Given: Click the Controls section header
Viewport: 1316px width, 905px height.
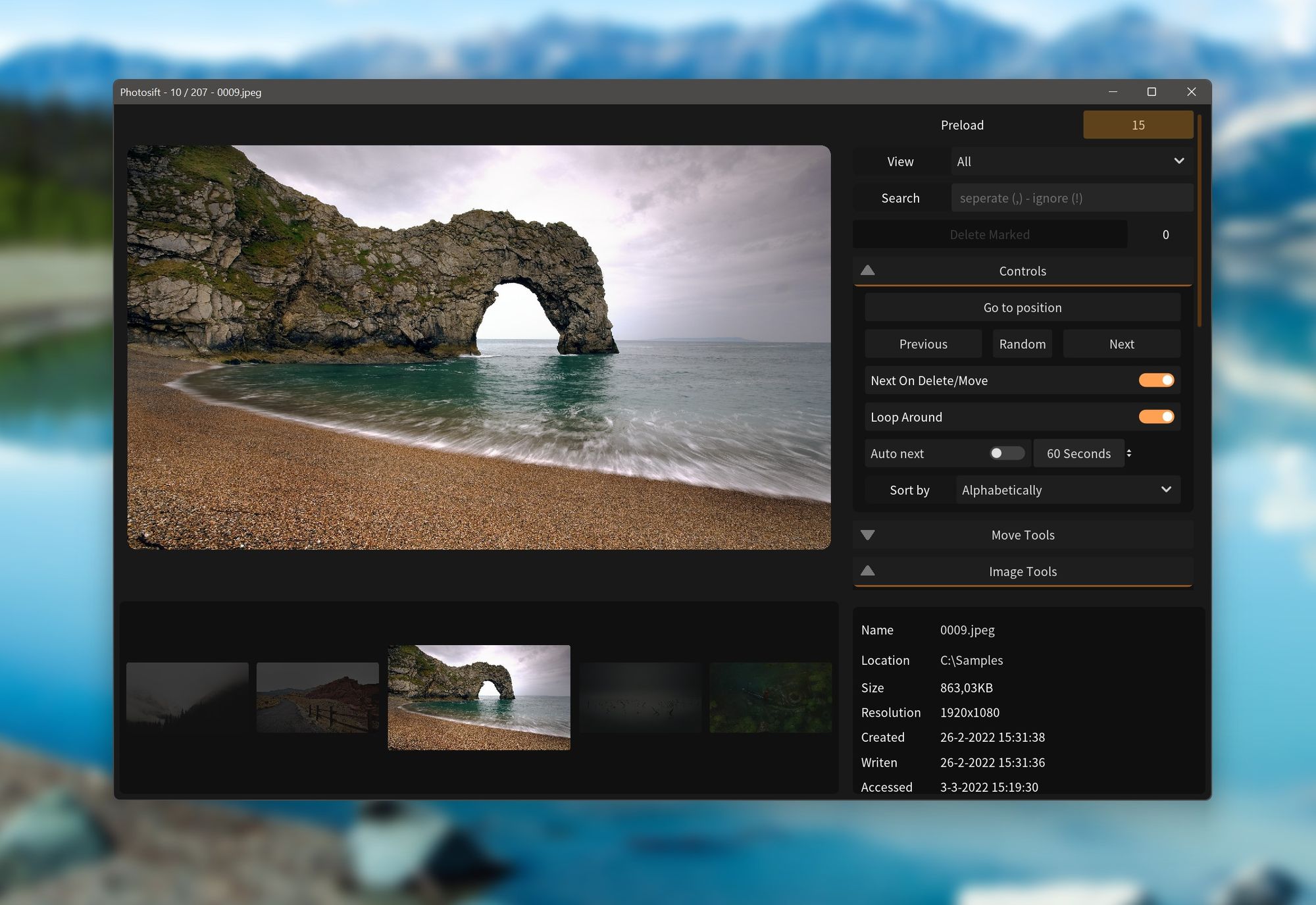Looking at the screenshot, I should click(1023, 271).
